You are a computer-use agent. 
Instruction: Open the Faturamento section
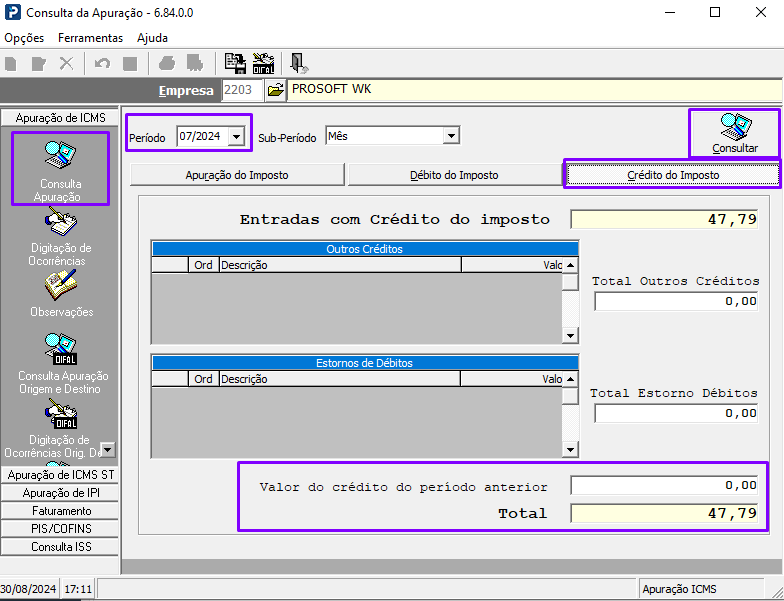pyautogui.click(x=60, y=511)
